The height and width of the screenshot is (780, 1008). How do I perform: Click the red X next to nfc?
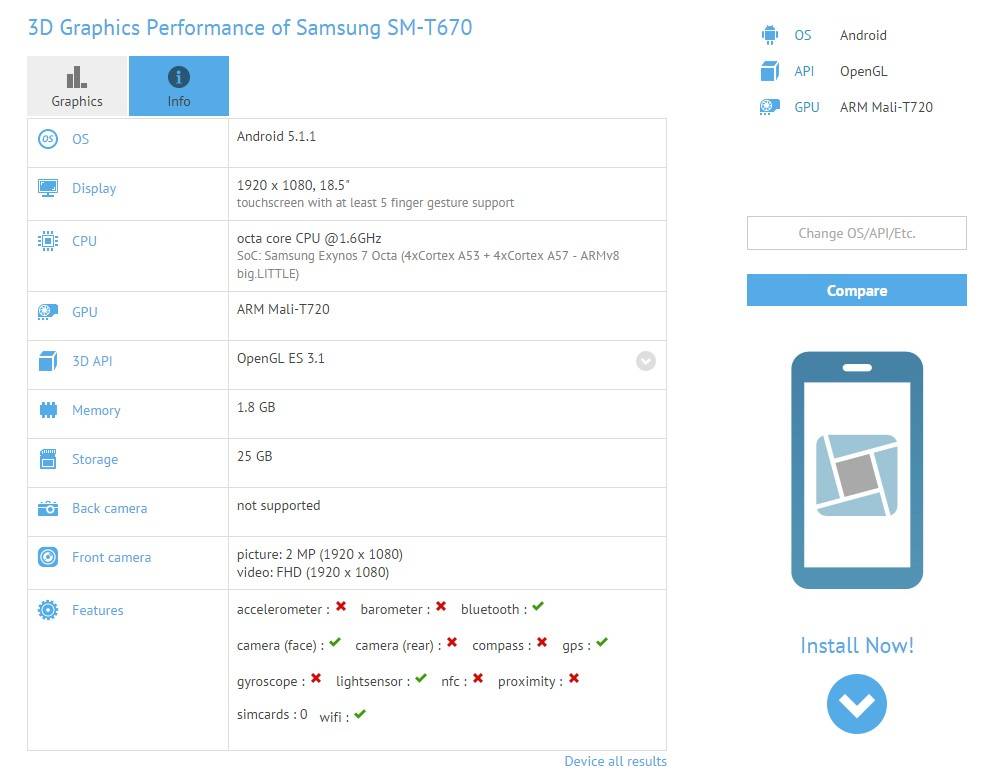pyautogui.click(x=478, y=678)
